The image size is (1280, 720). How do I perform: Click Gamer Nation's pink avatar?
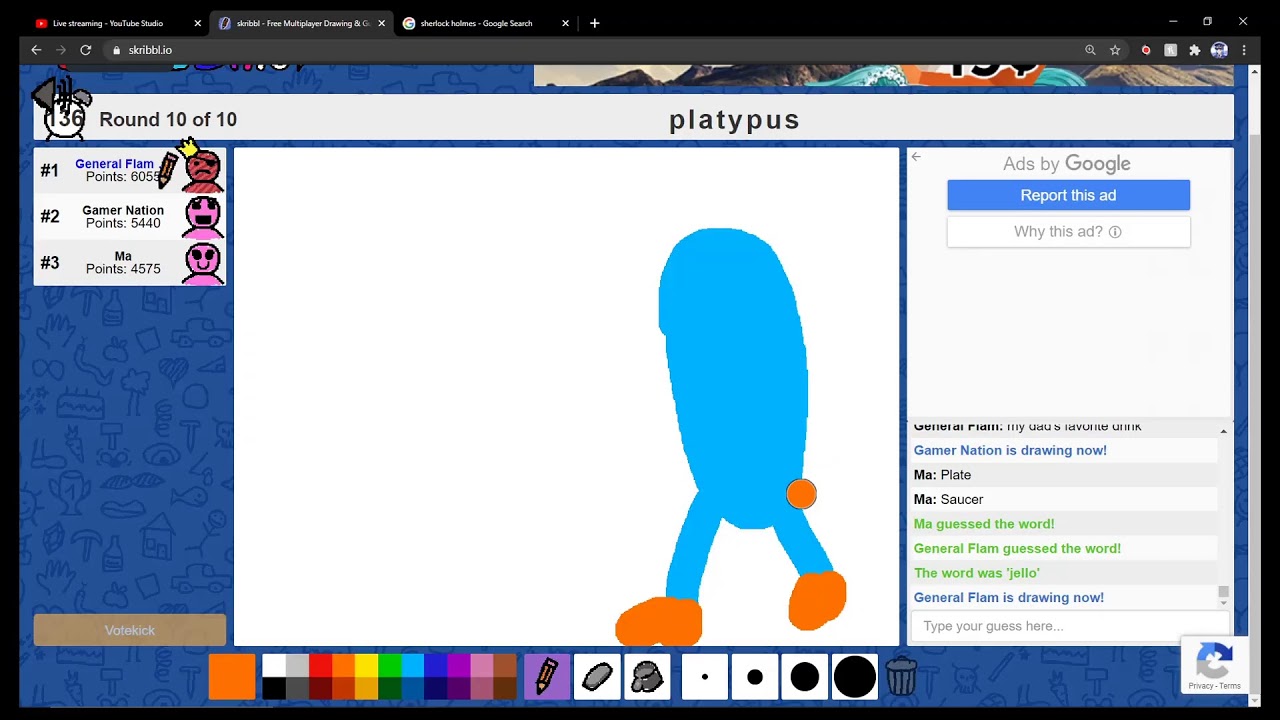(203, 216)
